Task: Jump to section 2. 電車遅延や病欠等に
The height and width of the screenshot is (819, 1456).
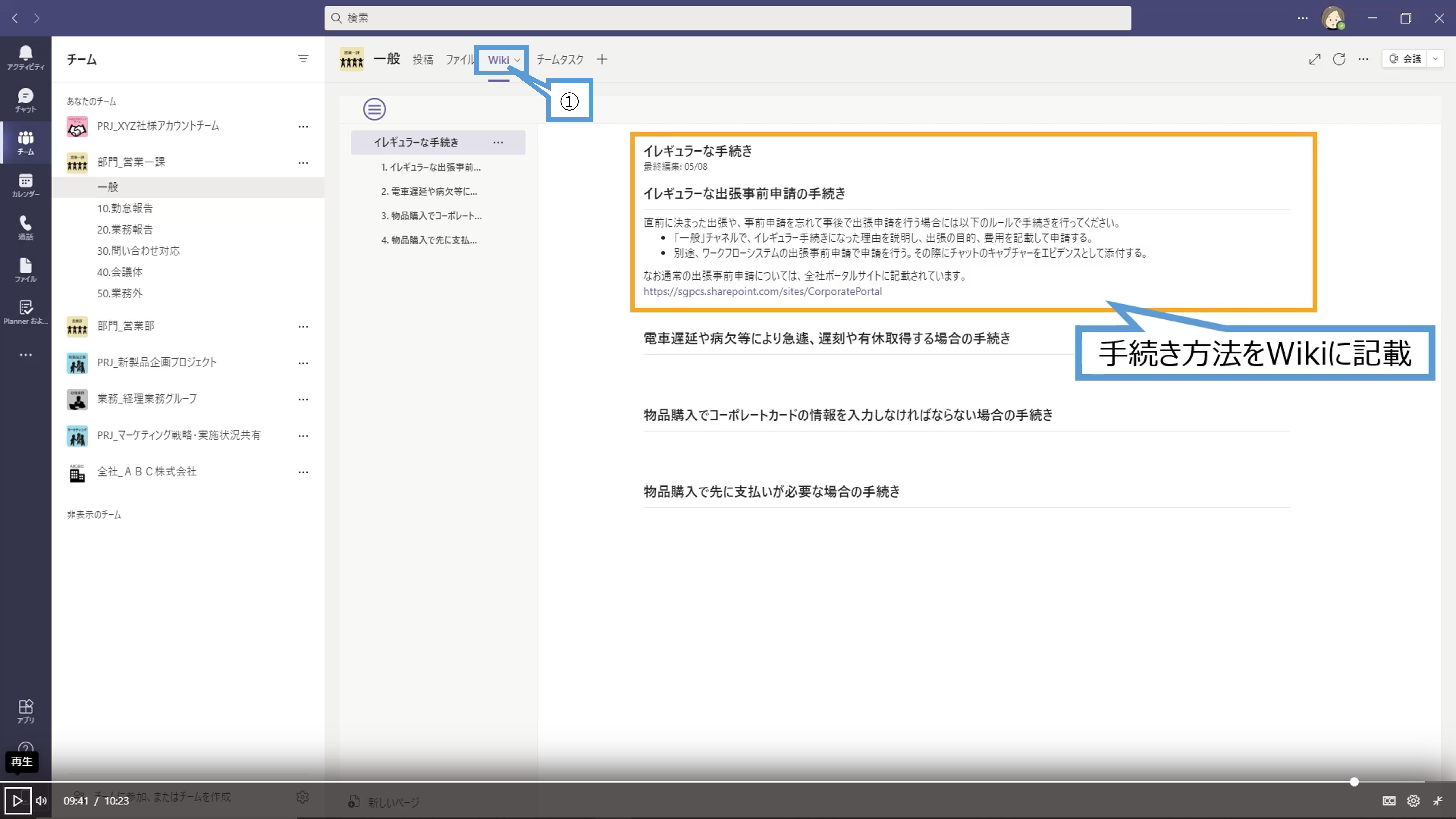Action: pyautogui.click(x=429, y=192)
